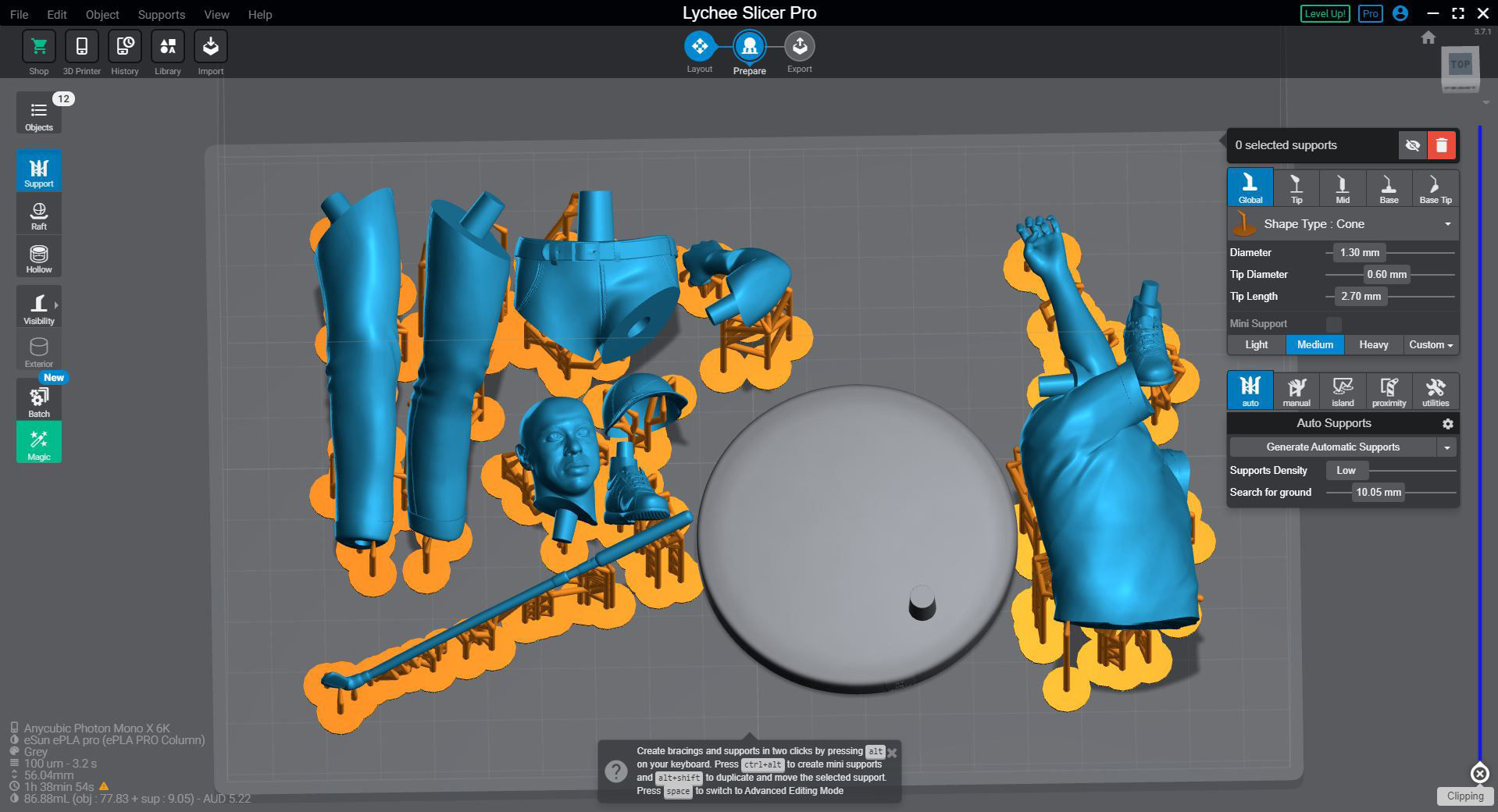The height and width of the screenshot is (812, 1498).
Task: Click the Clipping button
Action: (x=1465, y=796)
